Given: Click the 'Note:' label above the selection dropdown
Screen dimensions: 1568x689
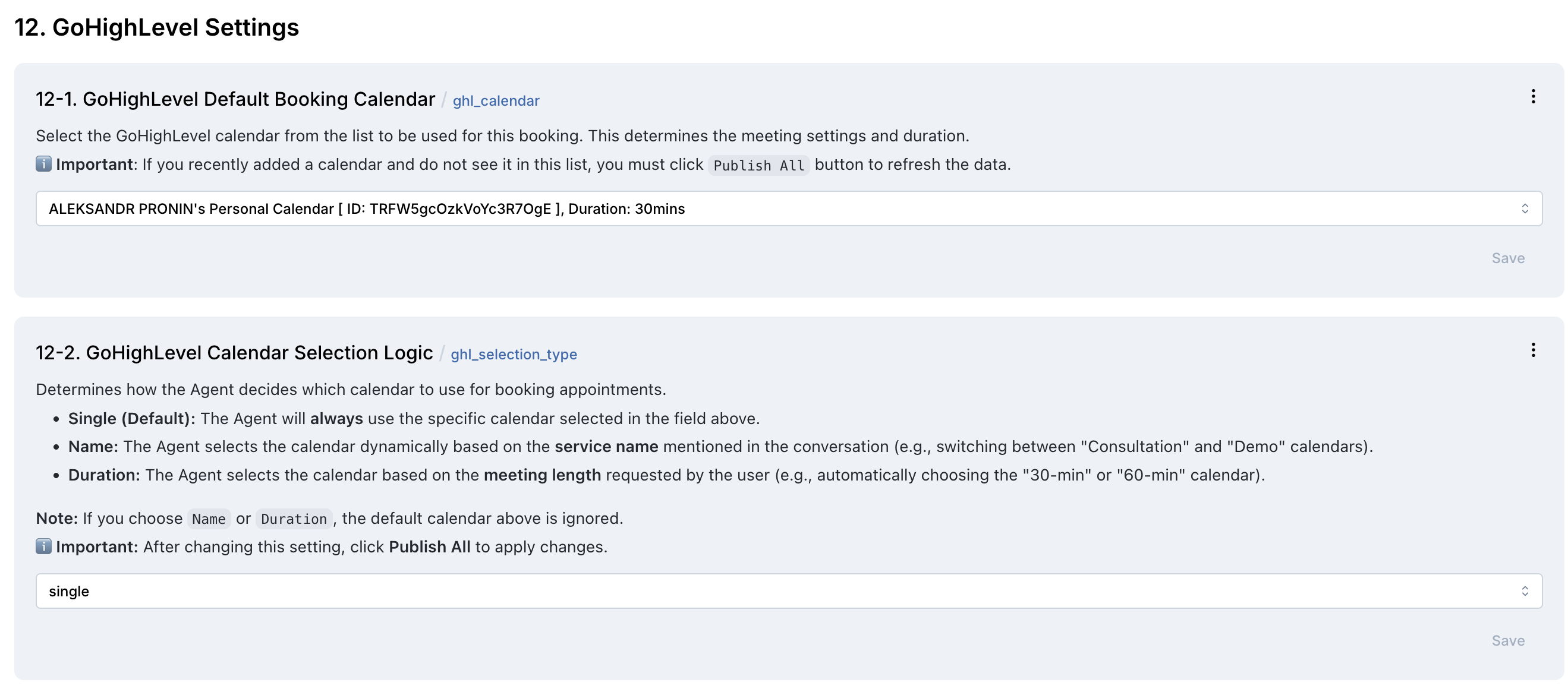Looking at the screenshot, I should [56, 518].
